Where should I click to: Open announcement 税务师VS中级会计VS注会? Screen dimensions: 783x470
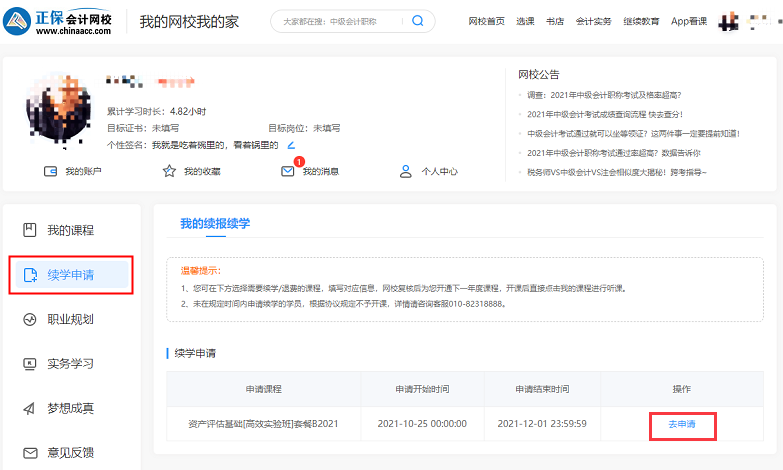[x=617, y=172]
